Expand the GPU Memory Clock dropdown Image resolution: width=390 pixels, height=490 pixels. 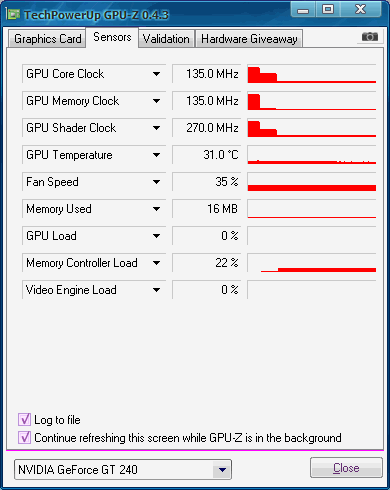pyautogui.click(x=156, y=101)
